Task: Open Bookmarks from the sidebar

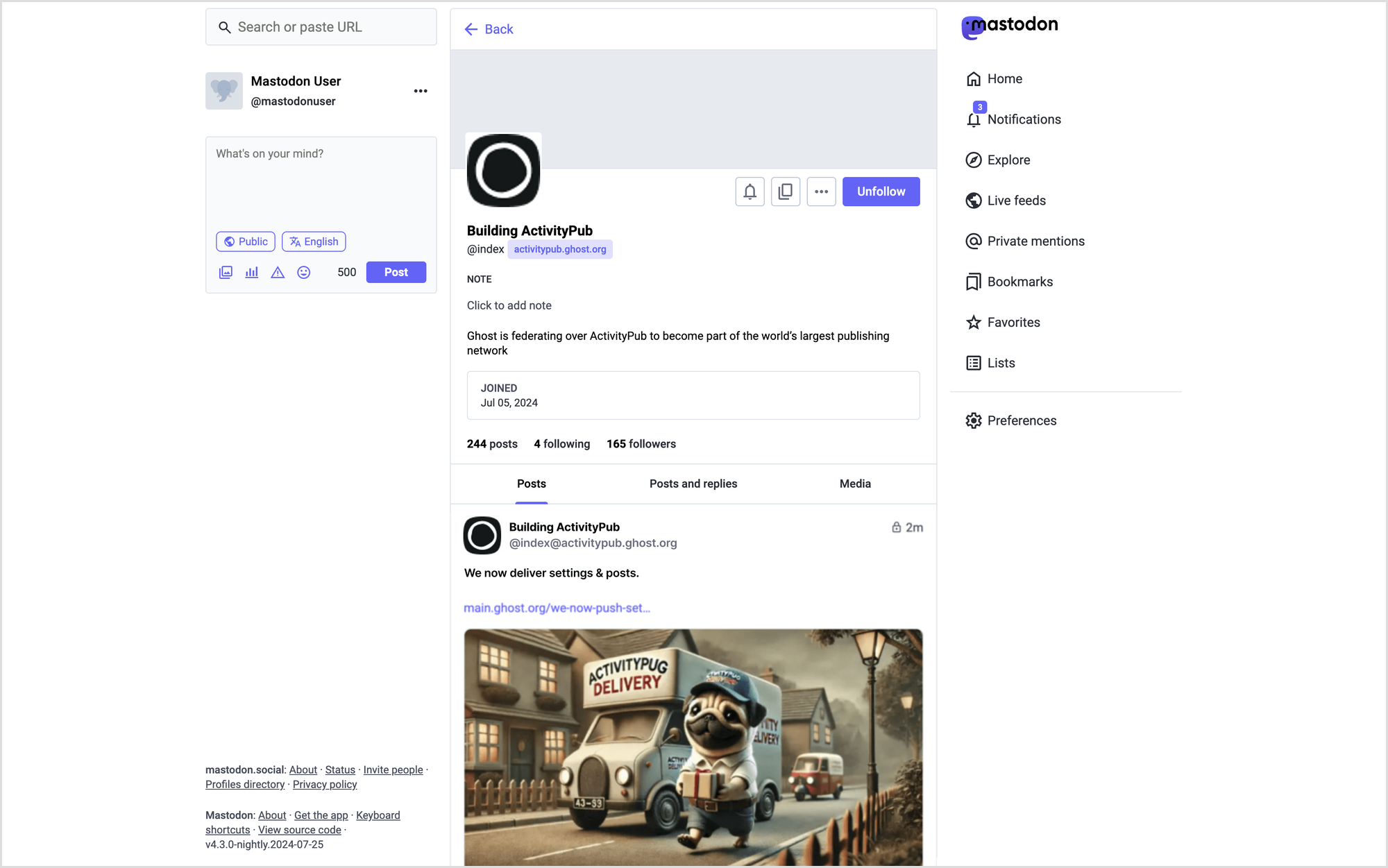Action: click(x=1019, y=282)
